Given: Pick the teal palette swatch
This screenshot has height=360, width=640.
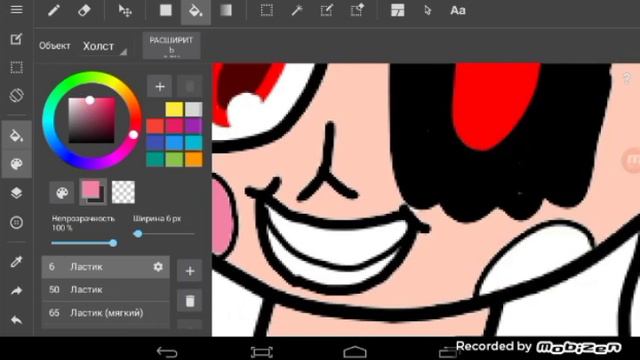Looking at the screenshot, I should (155, 159).
